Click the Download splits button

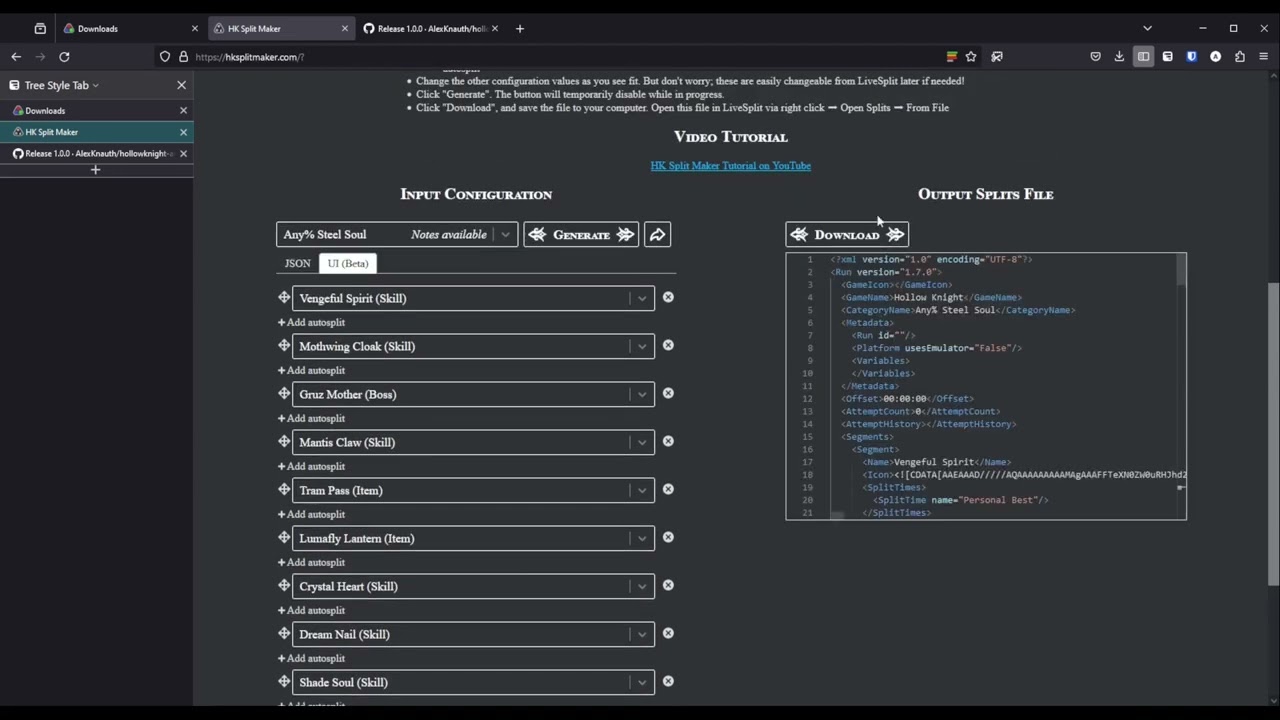[x=847, y=235]
